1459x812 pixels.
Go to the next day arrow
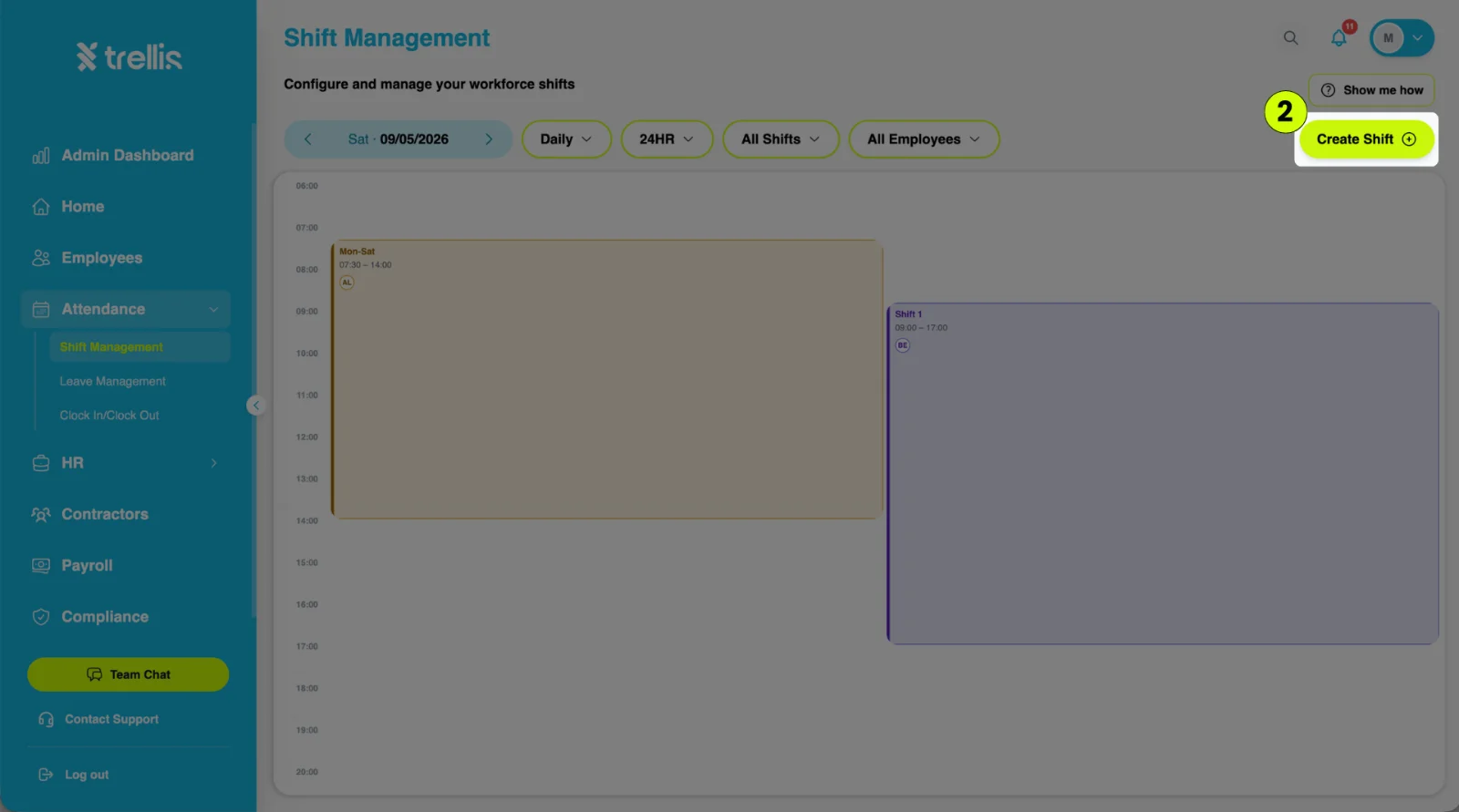coord(489,139)
